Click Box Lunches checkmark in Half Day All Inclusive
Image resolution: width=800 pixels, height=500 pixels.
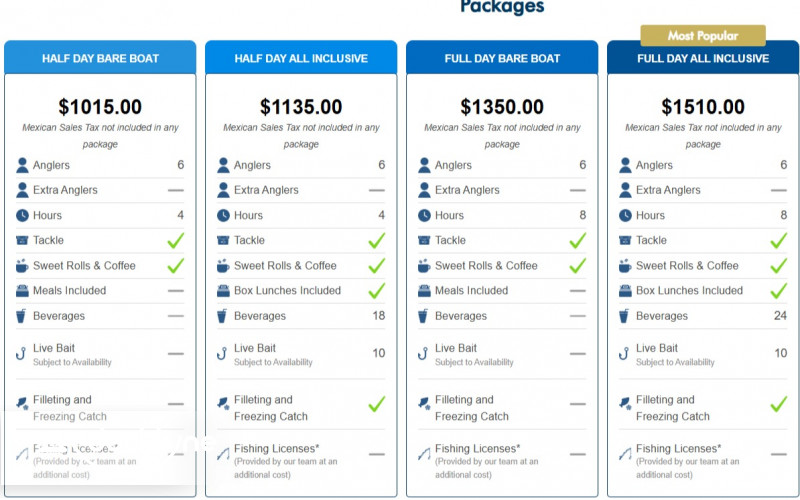(x=377, y=291)
